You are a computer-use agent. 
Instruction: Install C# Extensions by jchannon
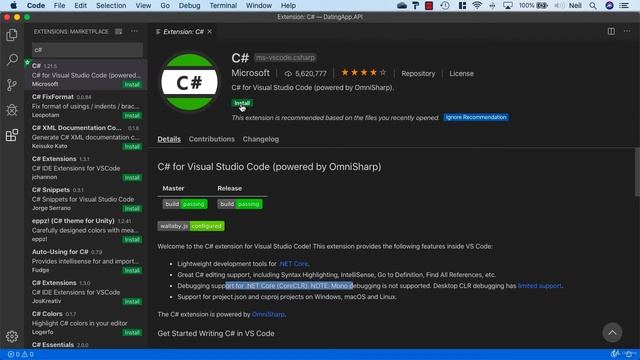click(x=132, y=178)
